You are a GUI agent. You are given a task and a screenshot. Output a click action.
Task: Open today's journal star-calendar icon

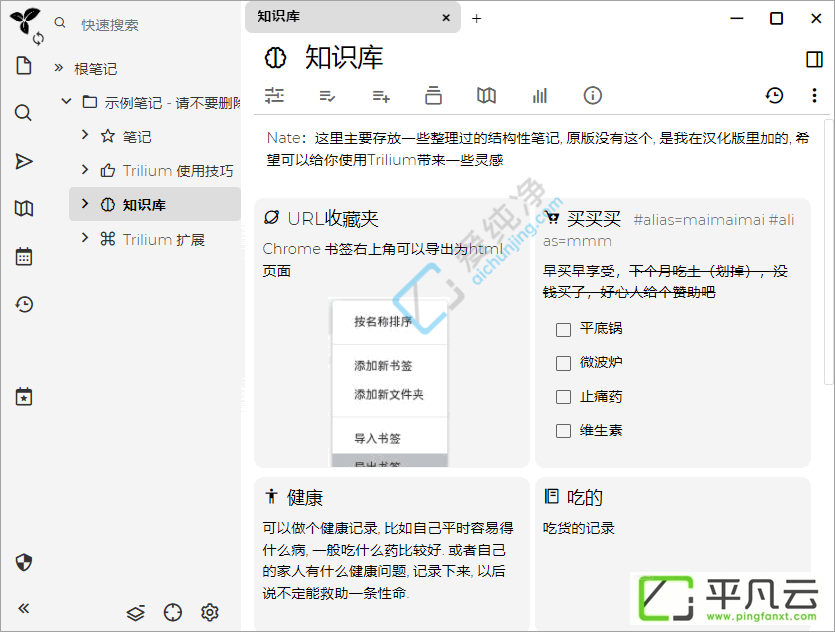tap(24, 397)
